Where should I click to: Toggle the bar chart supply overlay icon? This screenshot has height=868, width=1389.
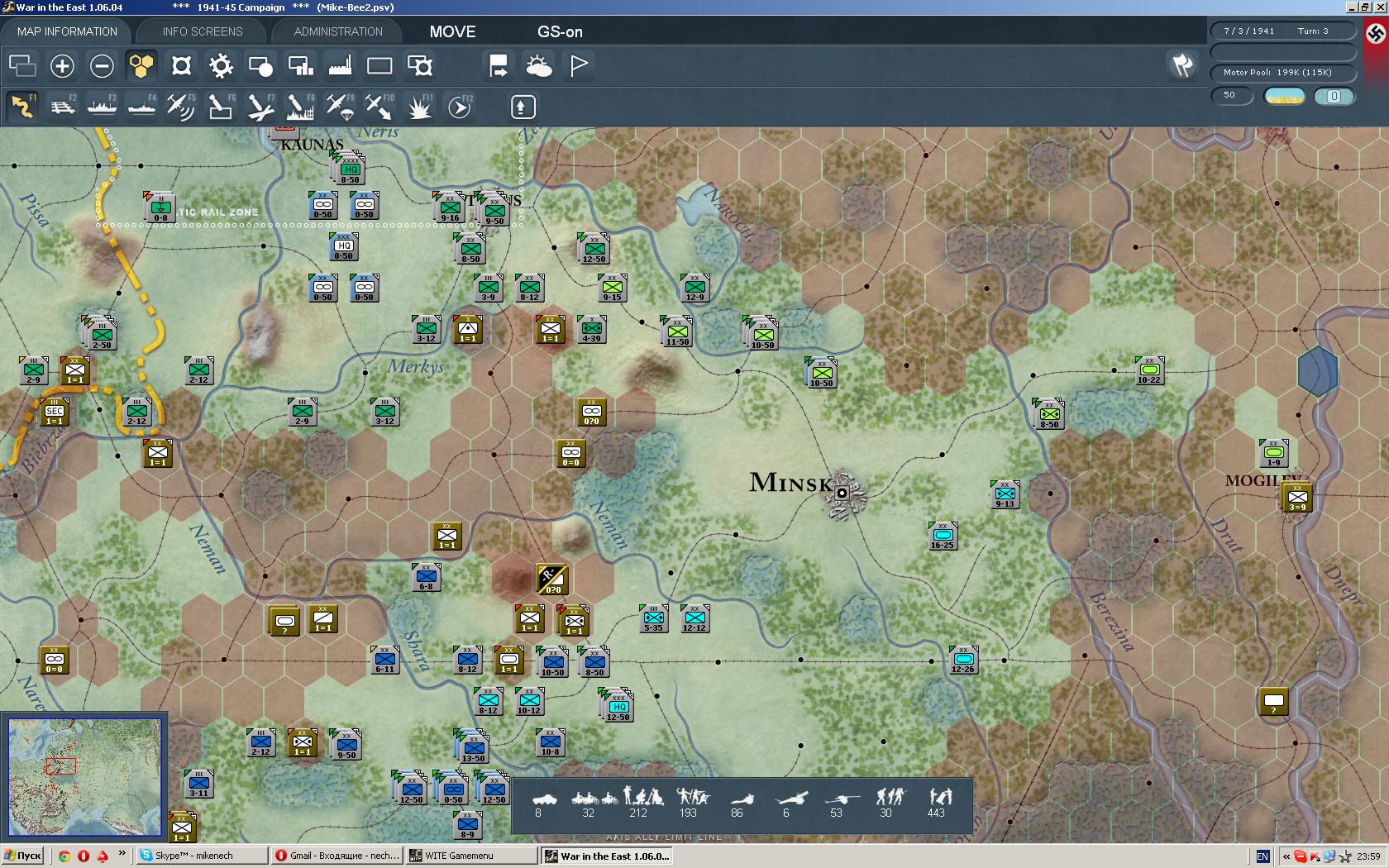point(300,65)
